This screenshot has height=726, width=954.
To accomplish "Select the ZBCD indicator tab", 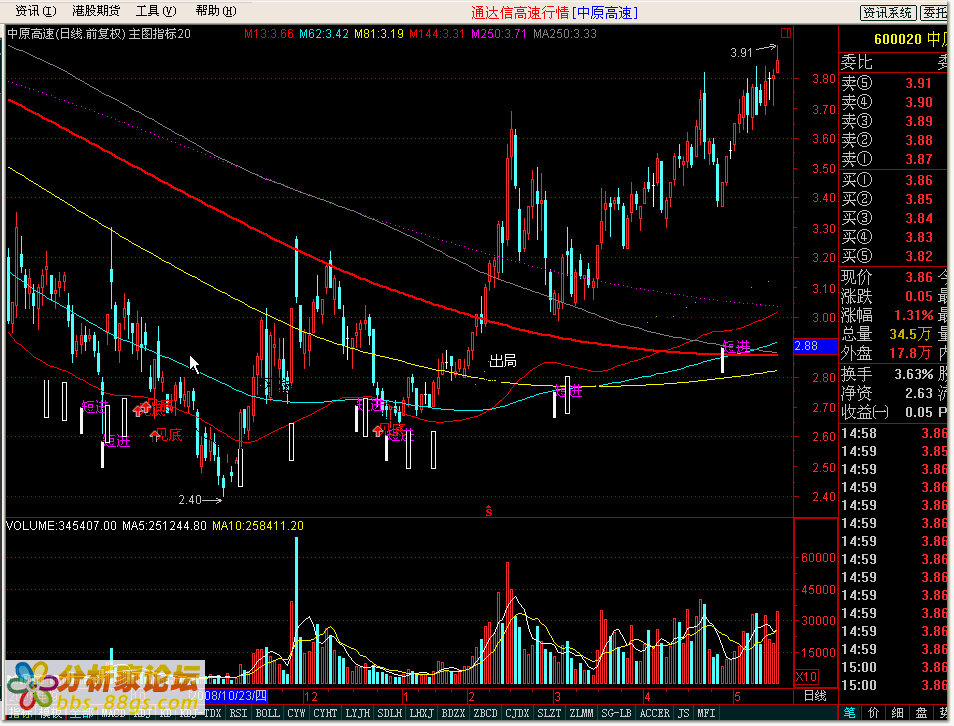I will pos(486,713).
